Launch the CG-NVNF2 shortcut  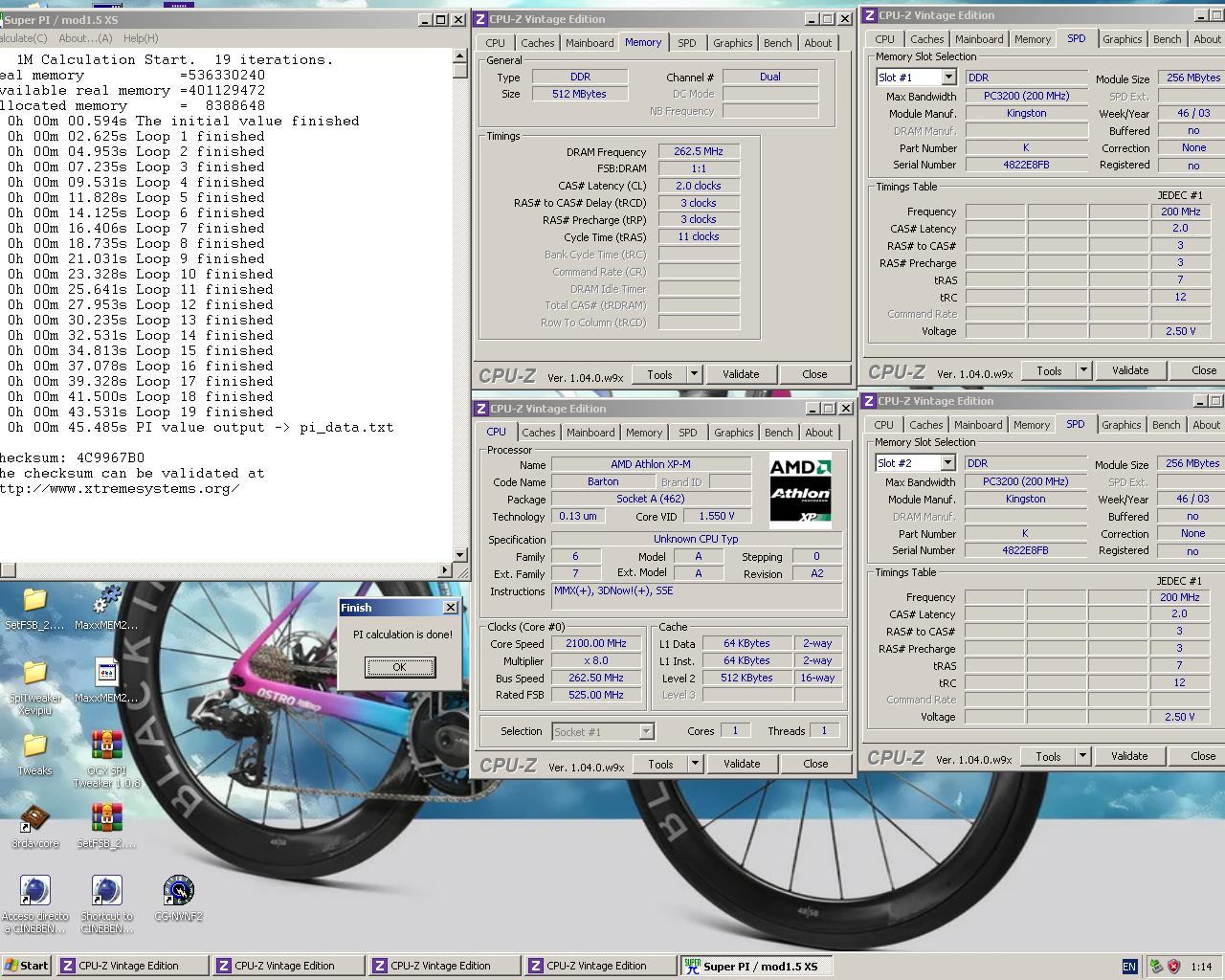178,891
